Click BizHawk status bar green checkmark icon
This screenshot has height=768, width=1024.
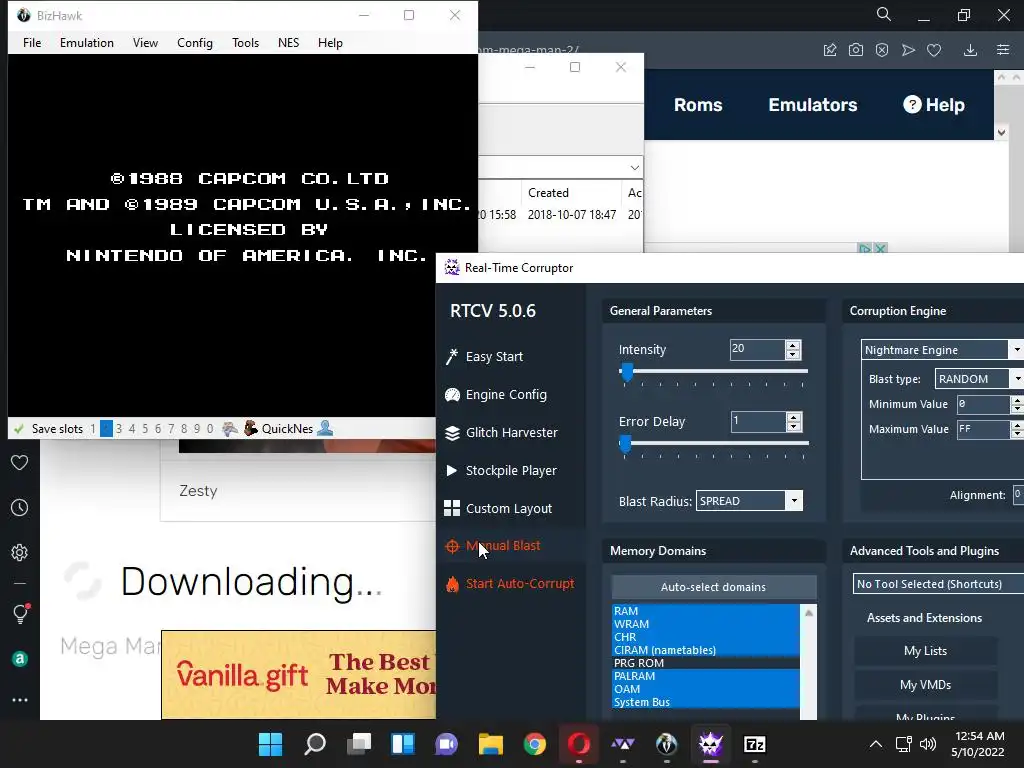tap(19, 429)
